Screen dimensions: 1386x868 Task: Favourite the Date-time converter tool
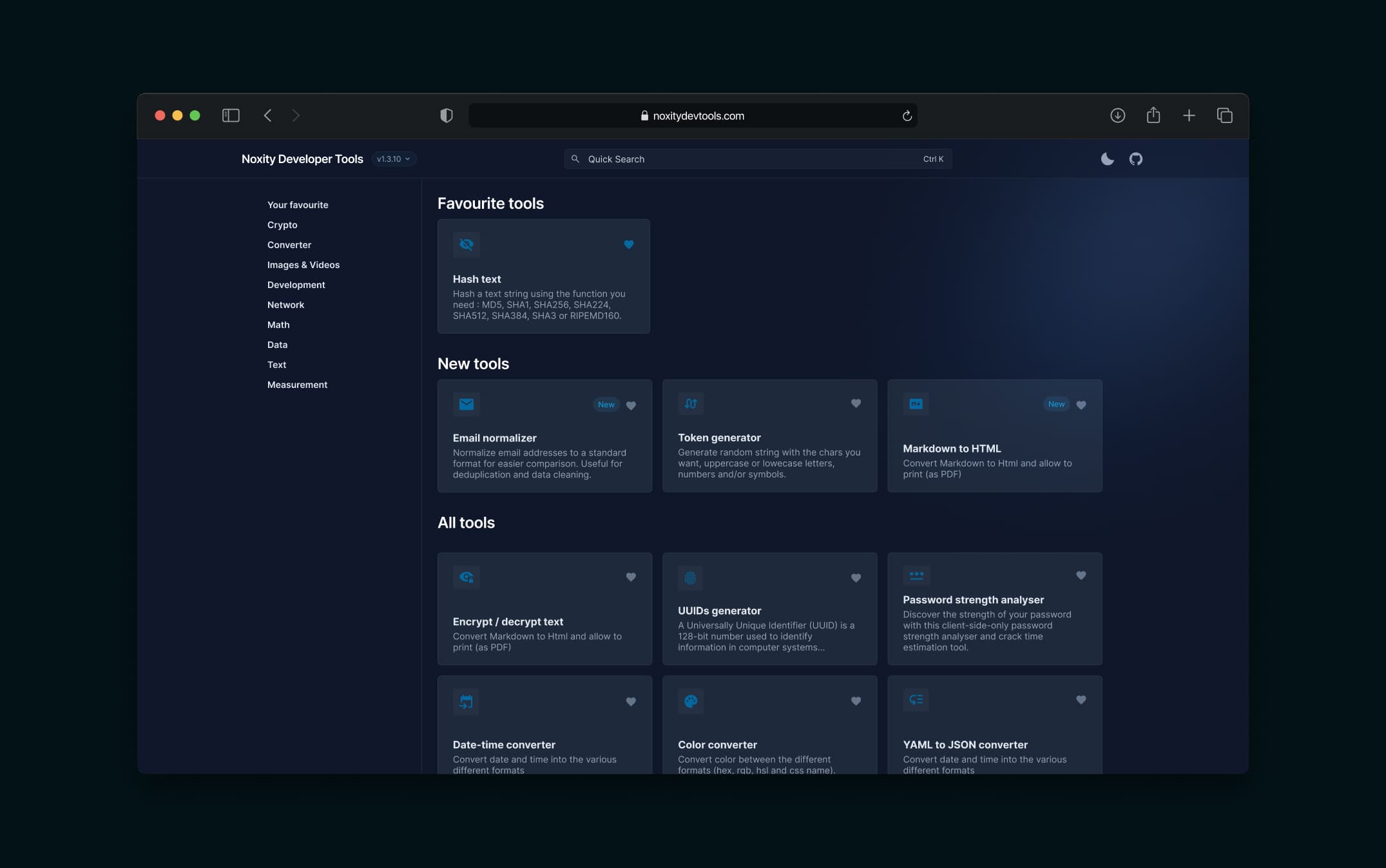click(x=631, y=701)
